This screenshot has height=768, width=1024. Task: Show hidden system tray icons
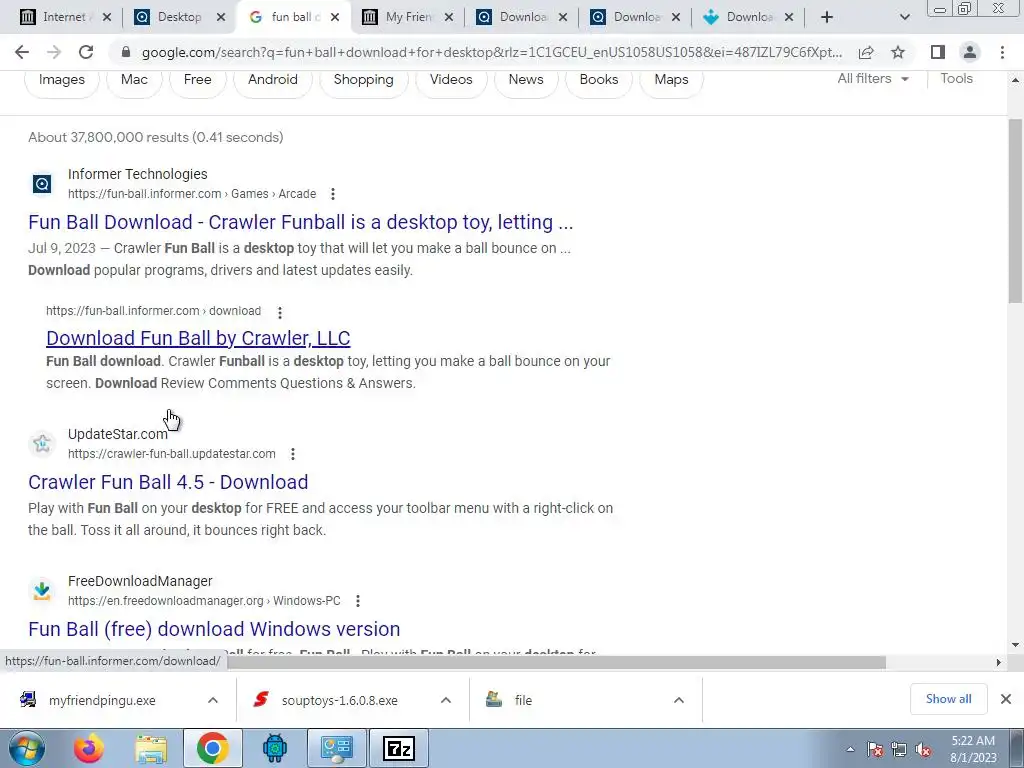click(850, 750)
